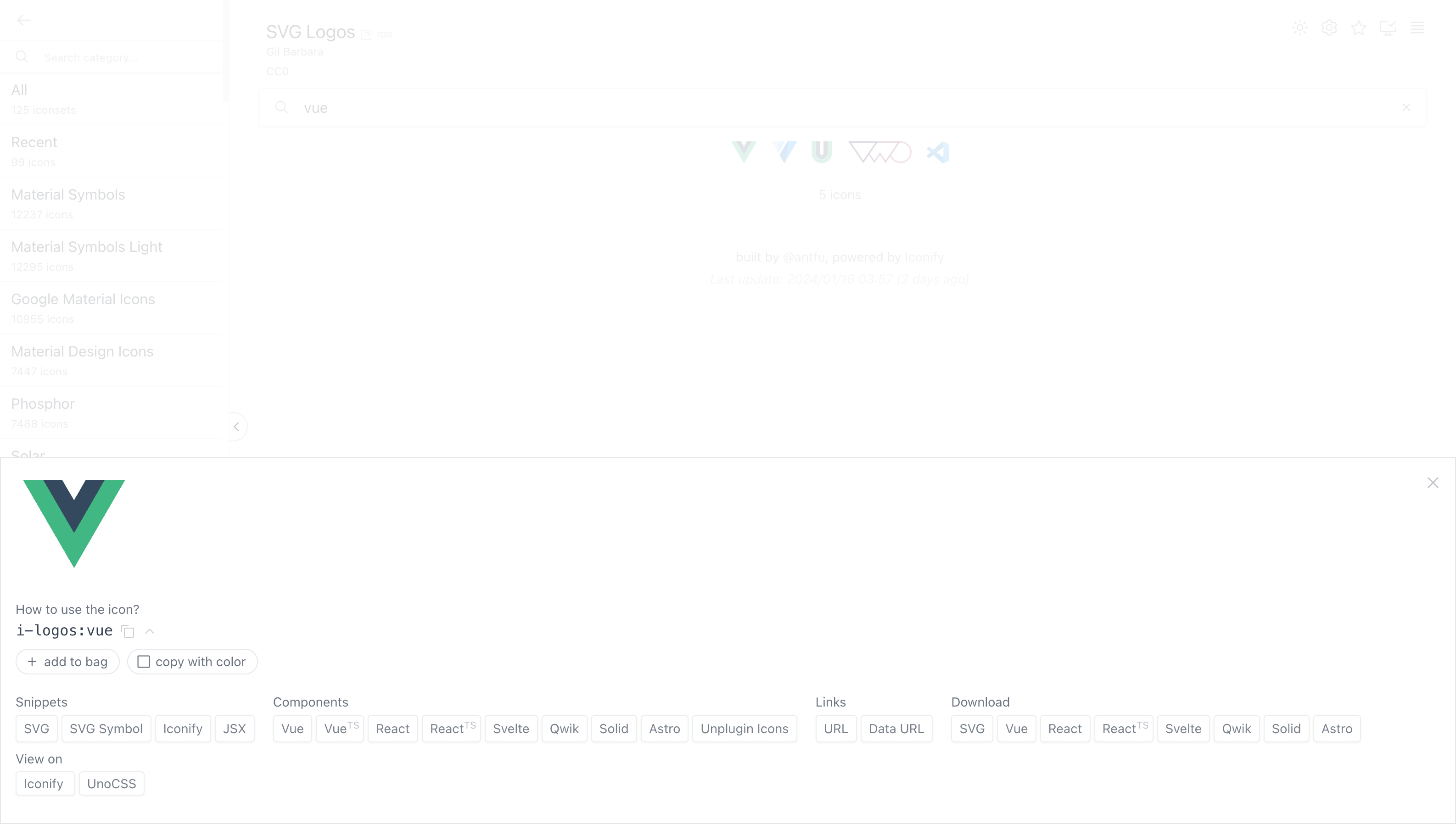Select the Vue logo icon result
This screenshot has width=1456, height=824.
[743, 152]
